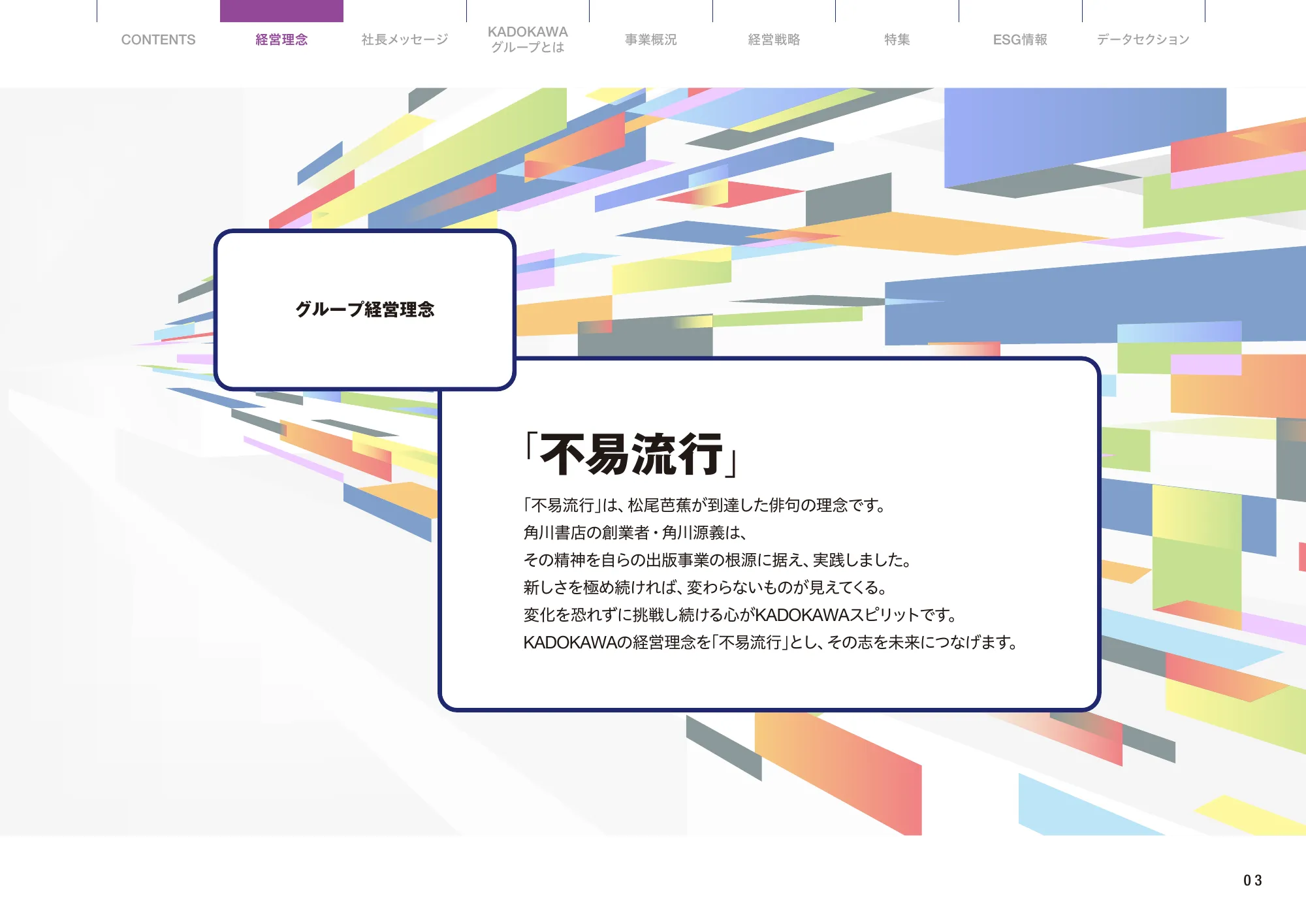Open the ESG情報 tab
1306x924 pixels.
pos(1020,40)
